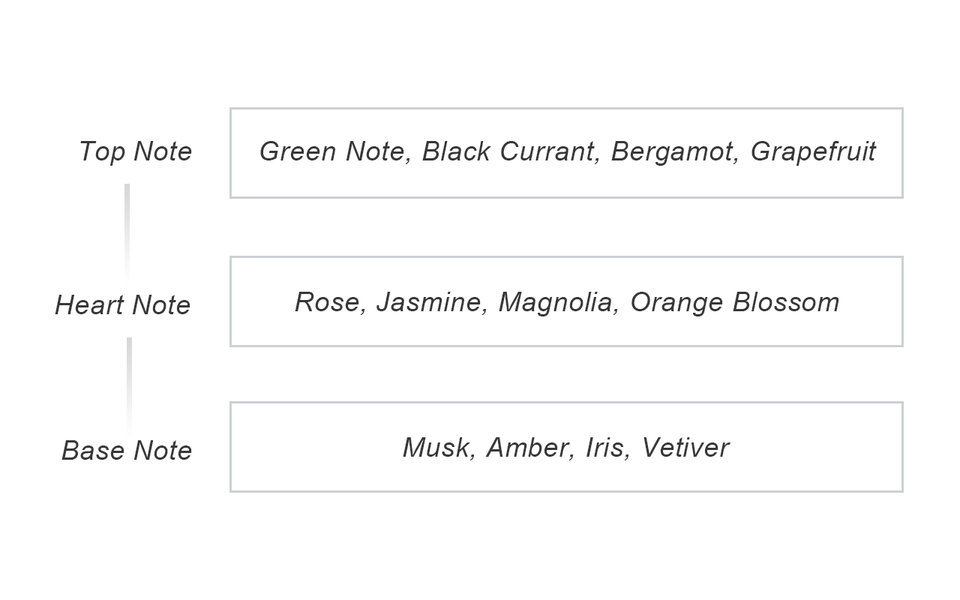
Task: Click the word Bergamot
Action: [672, 152]
